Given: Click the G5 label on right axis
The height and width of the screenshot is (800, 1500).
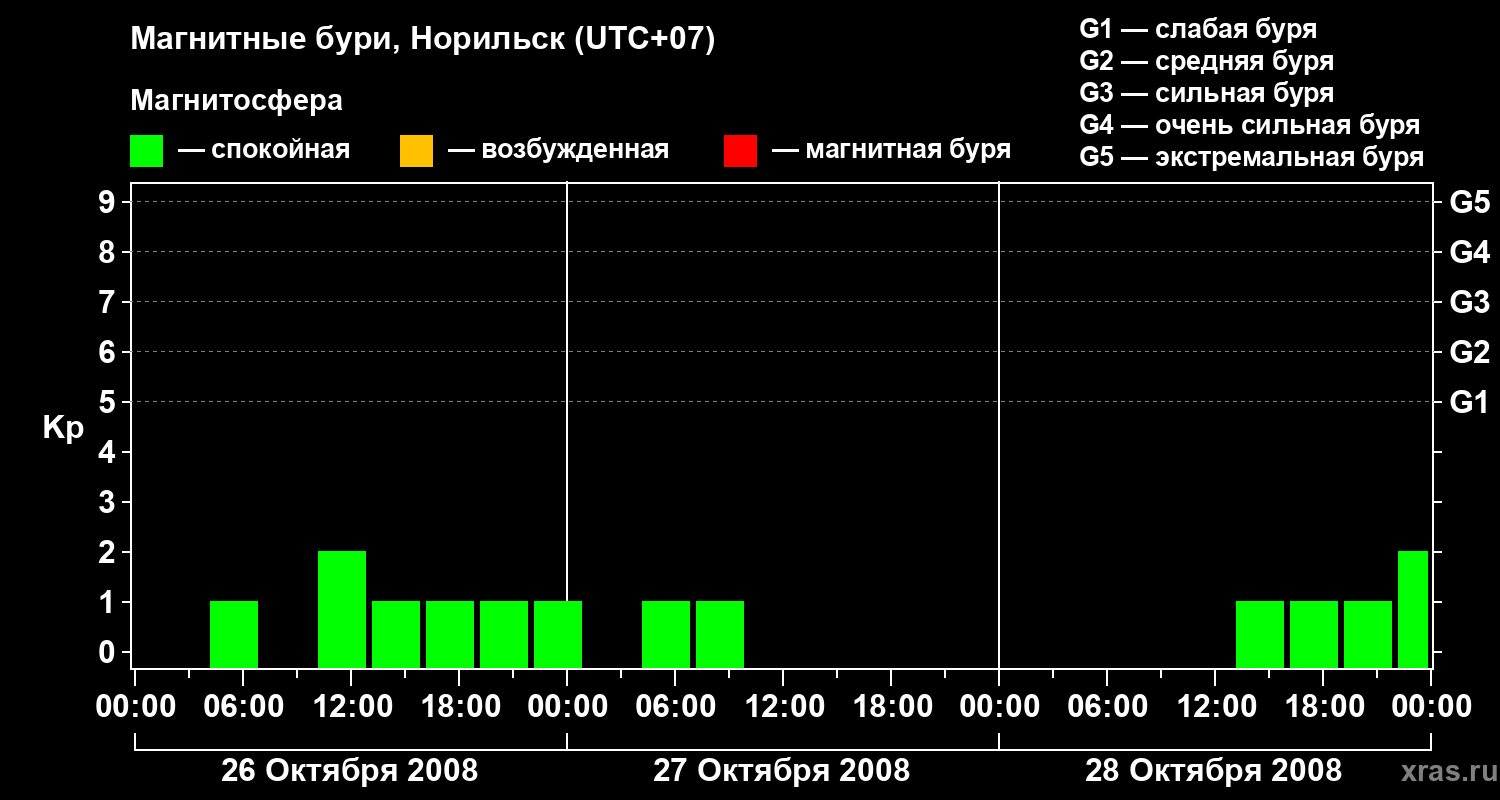Looking at the screenshot, I should pos(1470,202).
